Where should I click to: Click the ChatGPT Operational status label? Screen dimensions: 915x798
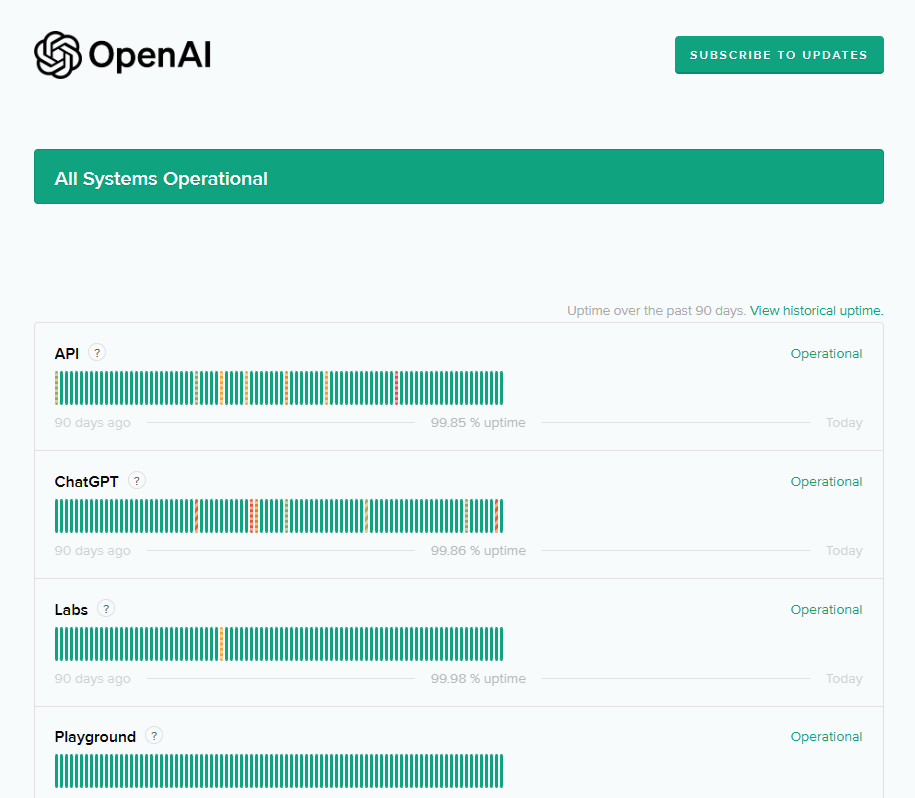tap(826, 482)
